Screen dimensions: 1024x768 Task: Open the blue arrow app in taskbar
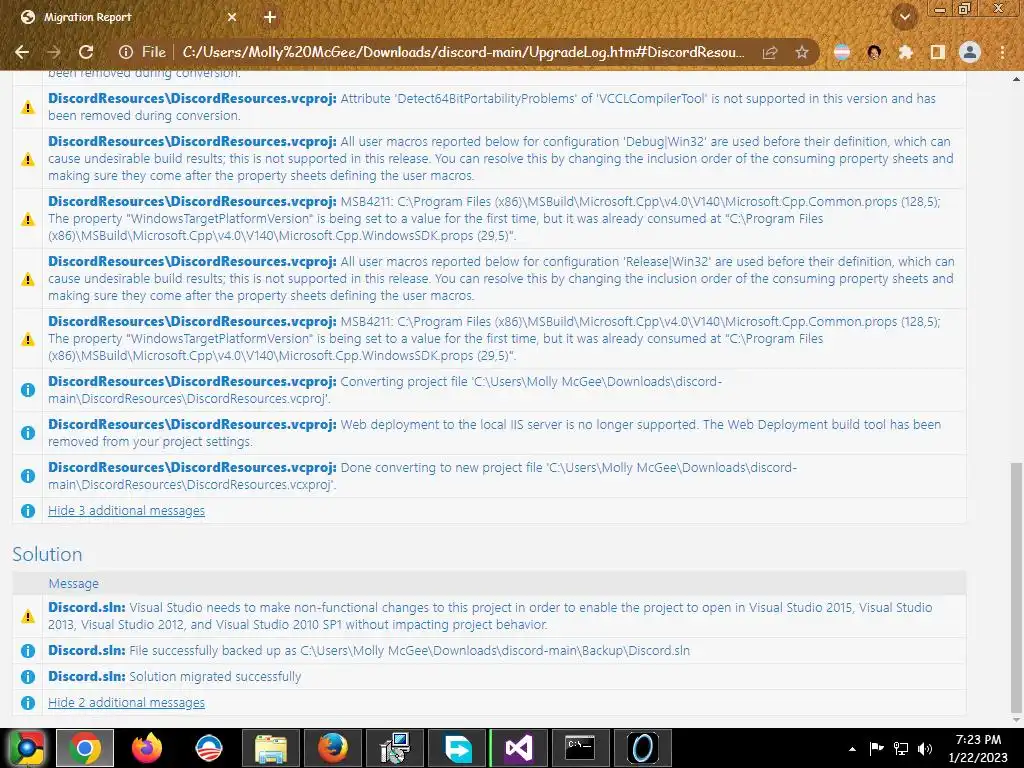[x=456, y=748]
